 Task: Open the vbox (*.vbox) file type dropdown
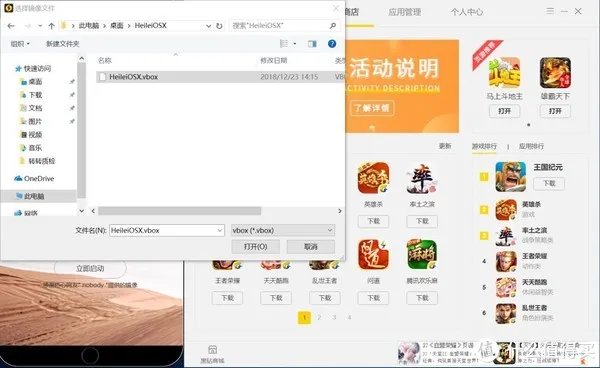[x=283, y=230]
